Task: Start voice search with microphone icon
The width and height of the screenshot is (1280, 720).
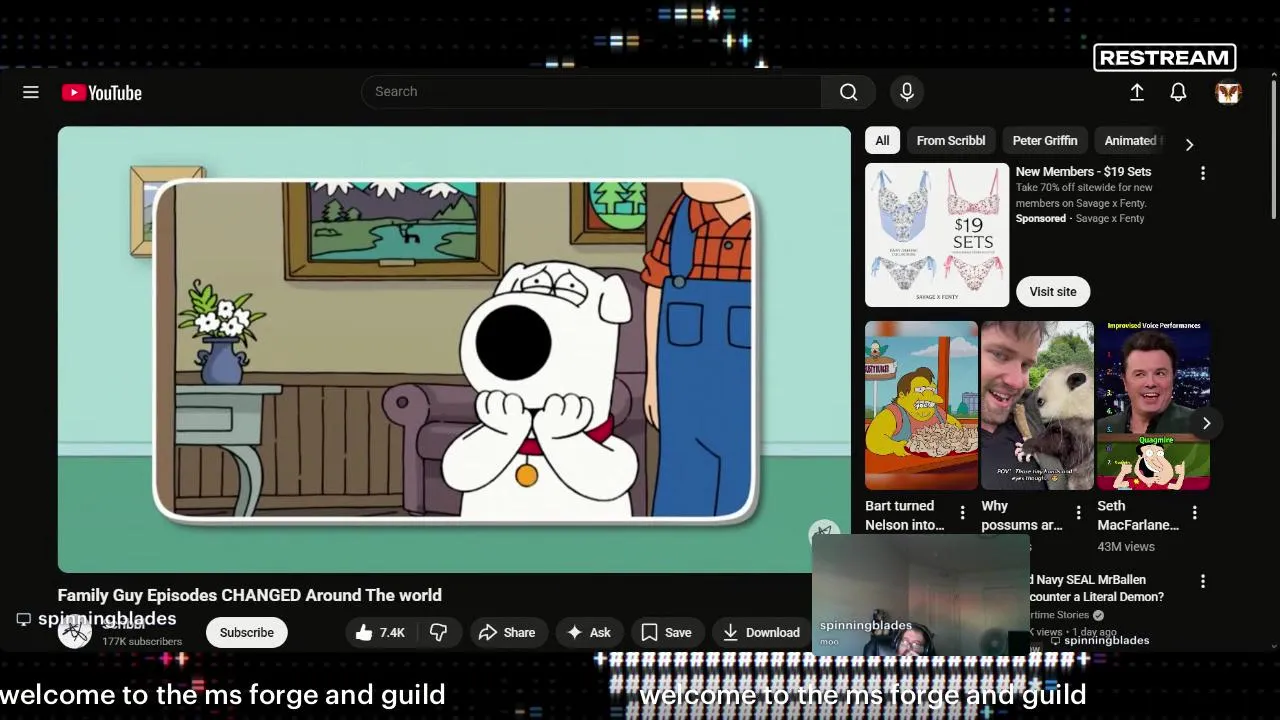Action: [907, 92]
